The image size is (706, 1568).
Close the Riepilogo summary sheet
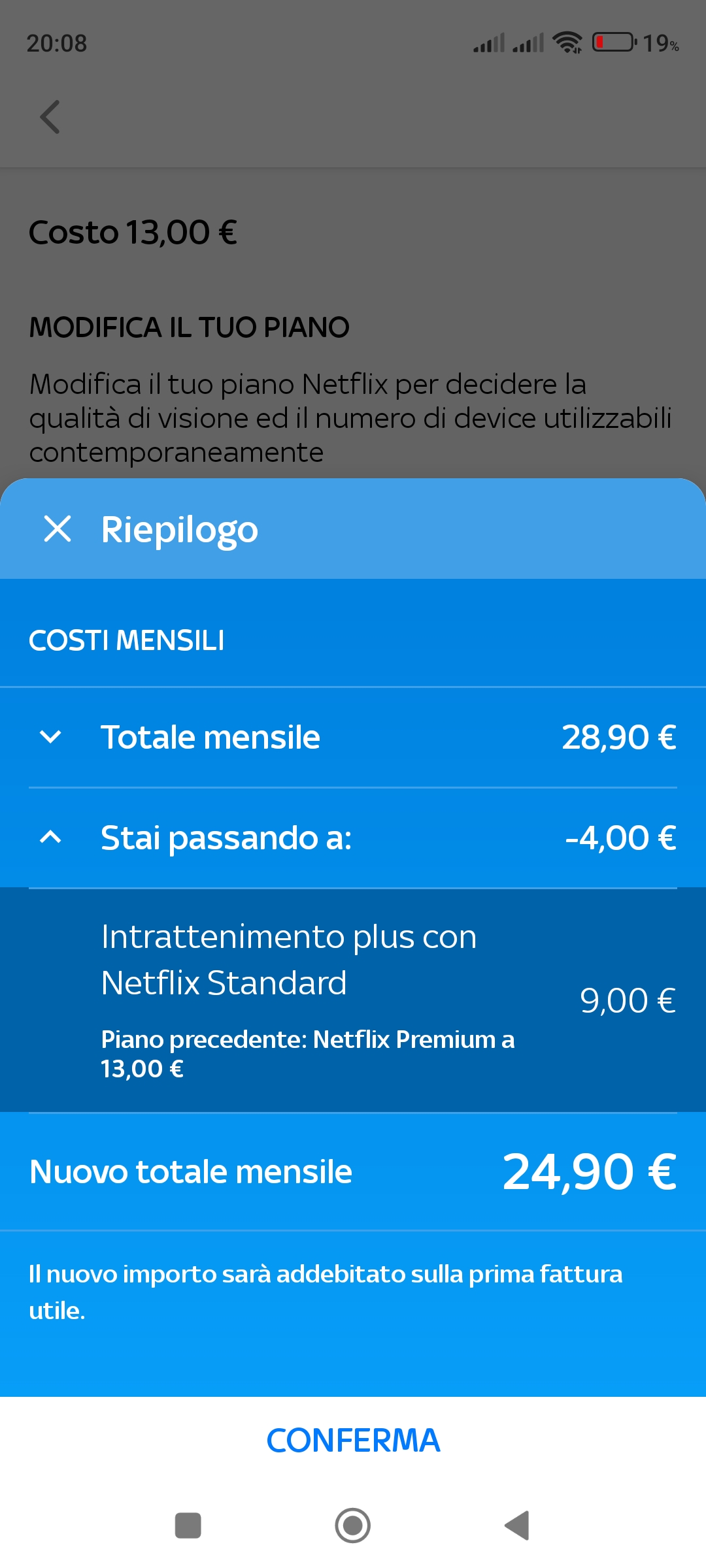tap(58, 529)
